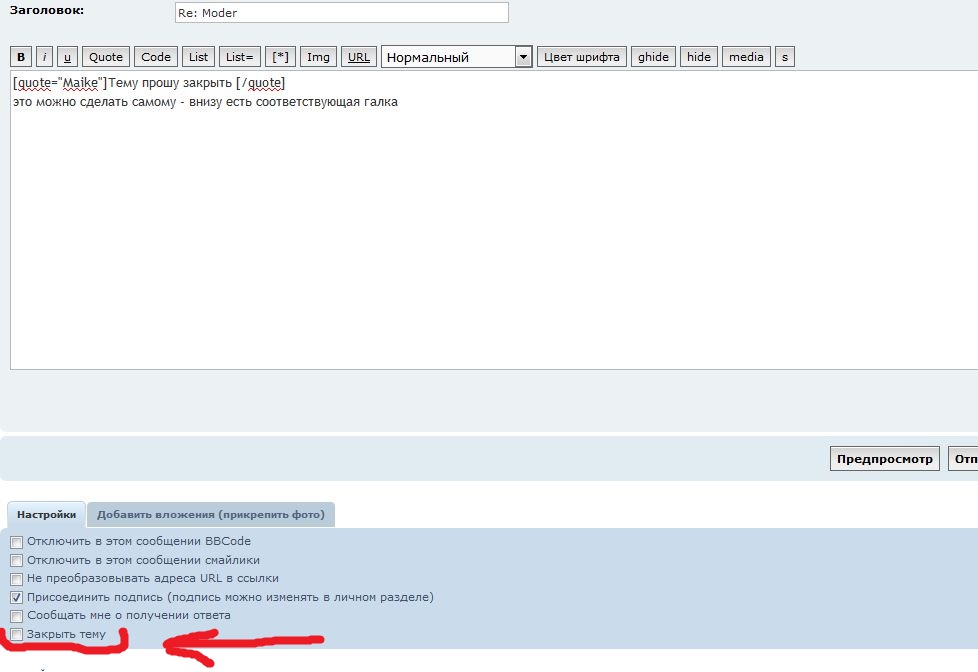Toggle bold formatting with B button

[21, 57]
